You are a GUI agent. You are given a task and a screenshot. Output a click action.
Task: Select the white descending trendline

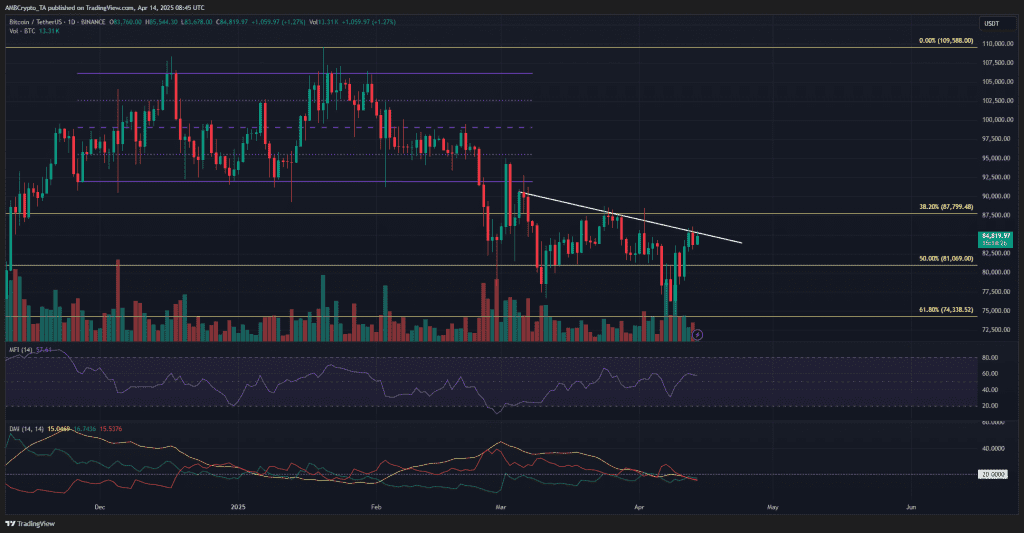pos(630,218)
